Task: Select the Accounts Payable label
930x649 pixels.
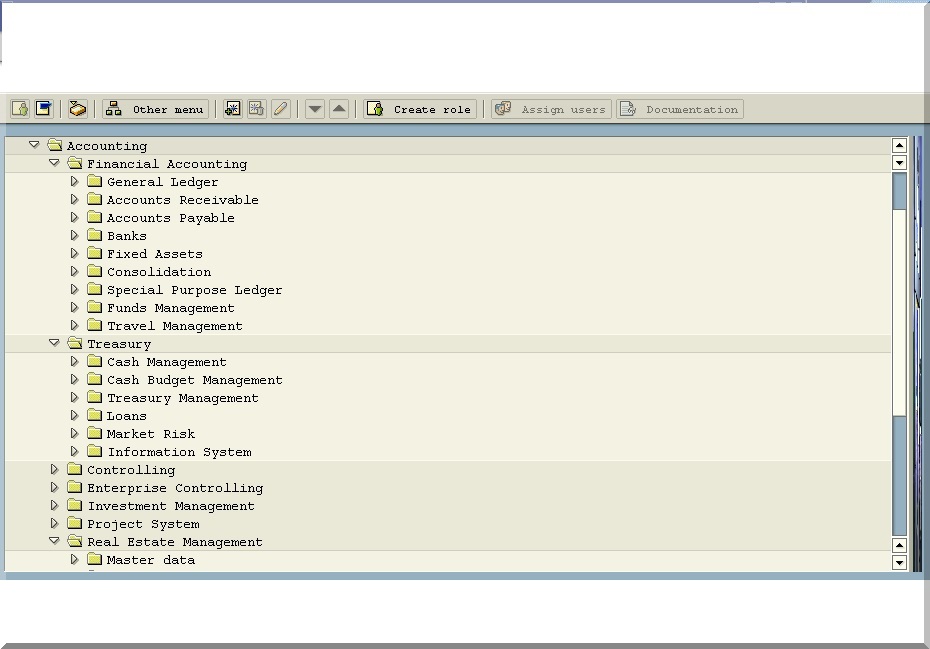Action: [x=171, y=218]
